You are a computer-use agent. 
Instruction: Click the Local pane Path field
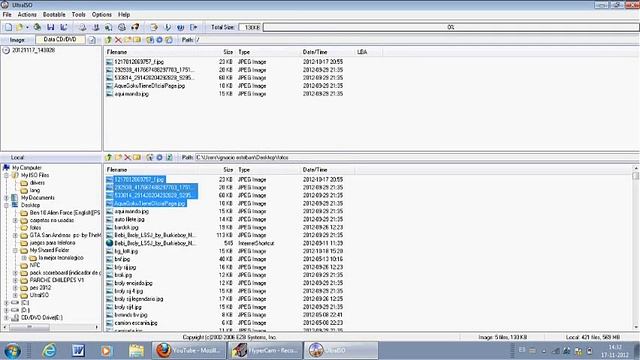(416, 157)
